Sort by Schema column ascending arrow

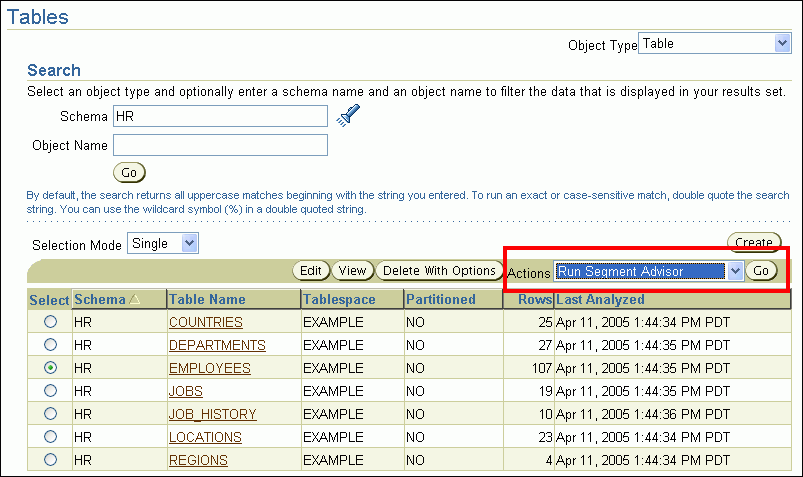134,300
